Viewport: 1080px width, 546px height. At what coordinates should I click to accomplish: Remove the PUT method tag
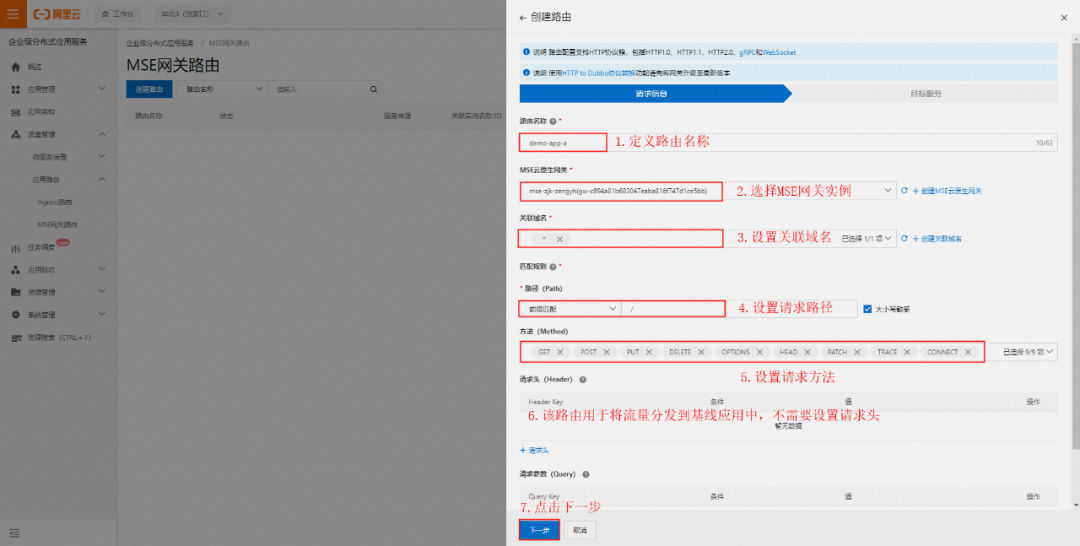point(648,352)
